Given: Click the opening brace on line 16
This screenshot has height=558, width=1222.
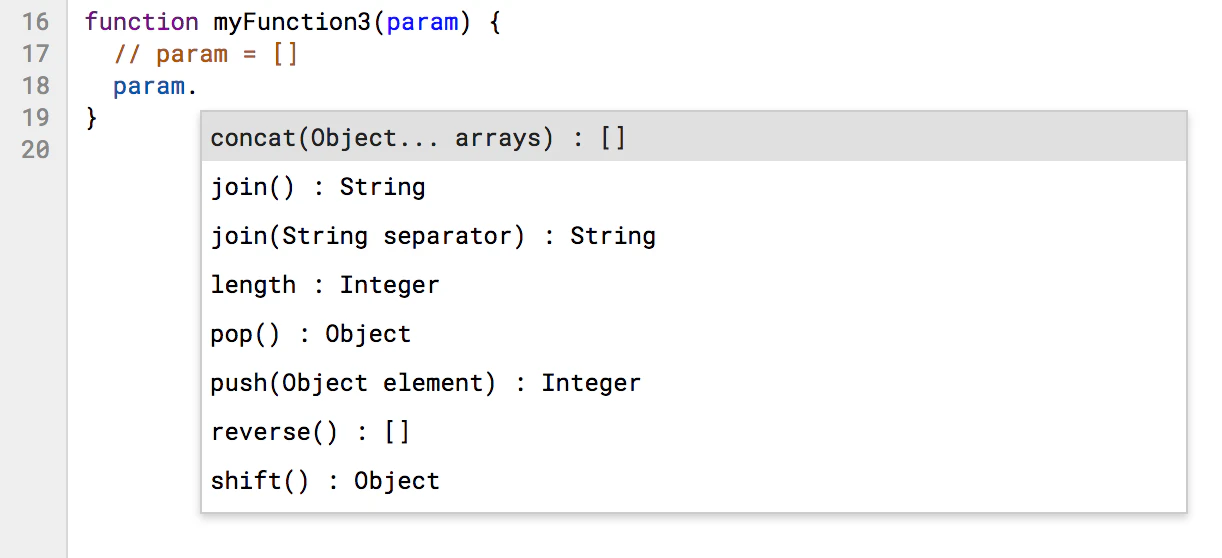Looking at the screenshot, I should pyautogui.click(x=494, y=22).
